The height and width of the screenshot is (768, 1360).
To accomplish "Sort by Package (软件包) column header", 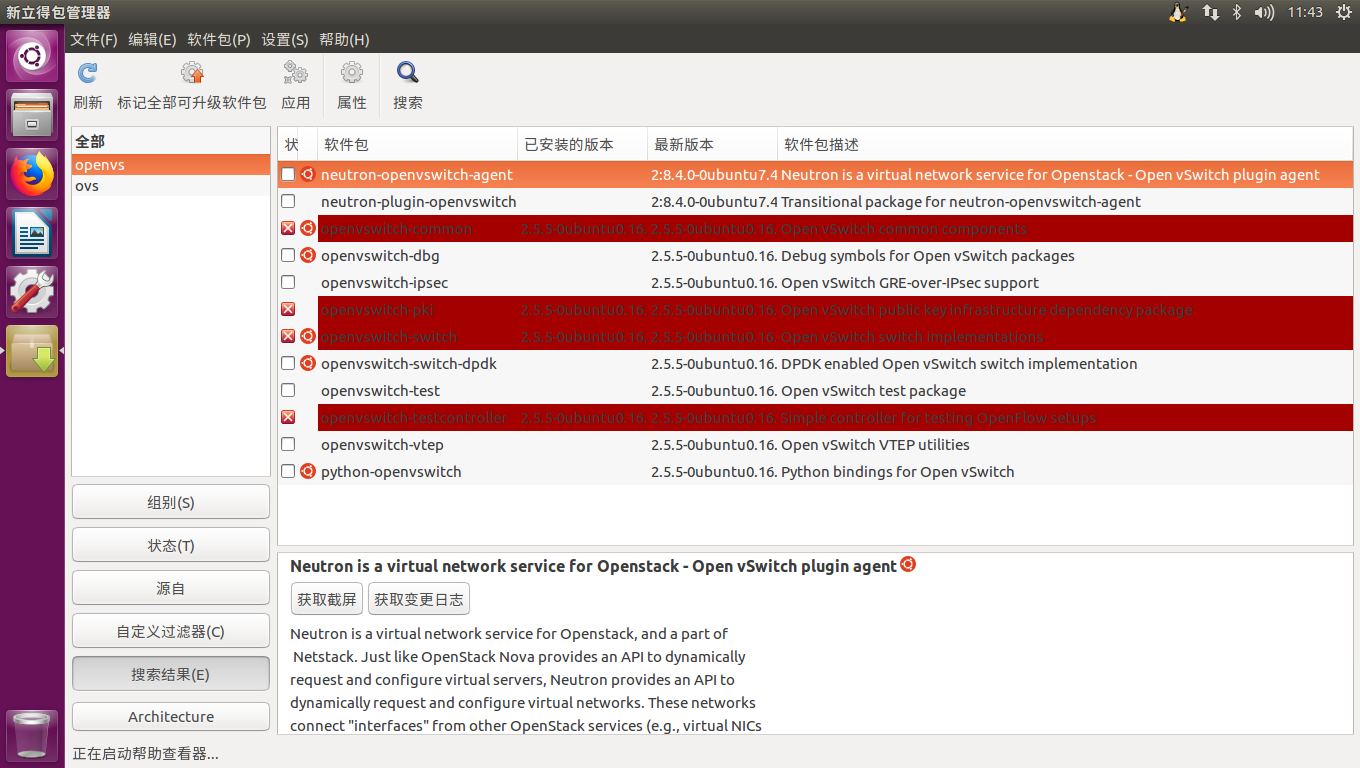I will 417,144.
